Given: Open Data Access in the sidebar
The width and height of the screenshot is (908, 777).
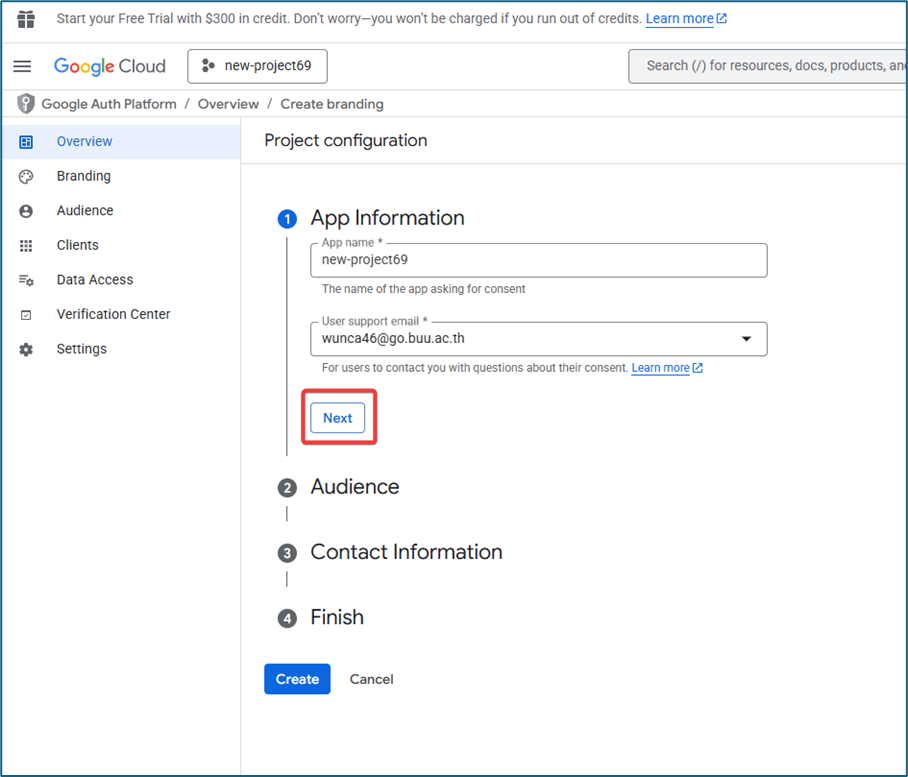Looking at the screenshot, I should click(x=95, y=280).
